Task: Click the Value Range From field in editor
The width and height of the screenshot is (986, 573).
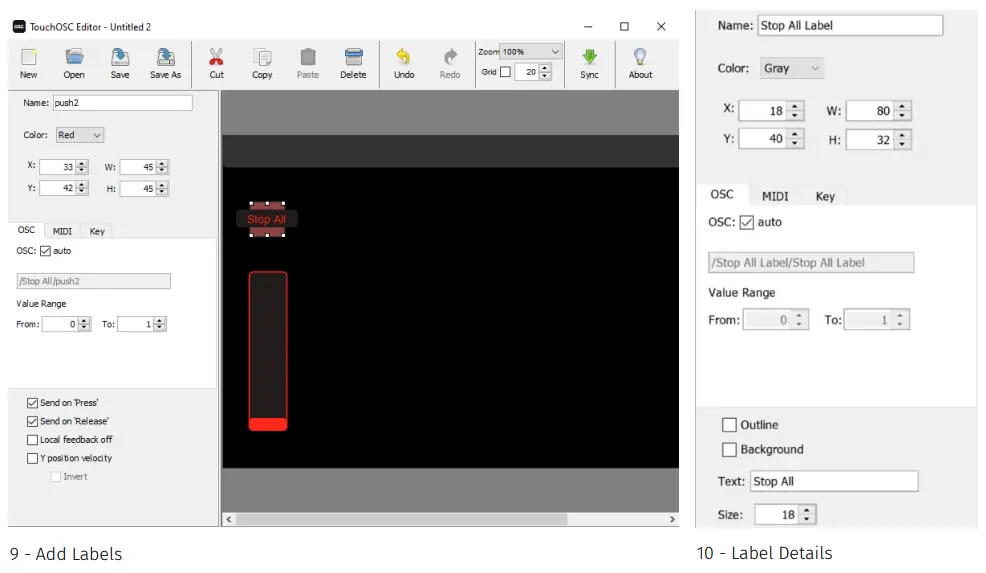Action: [x=59, y=325]
